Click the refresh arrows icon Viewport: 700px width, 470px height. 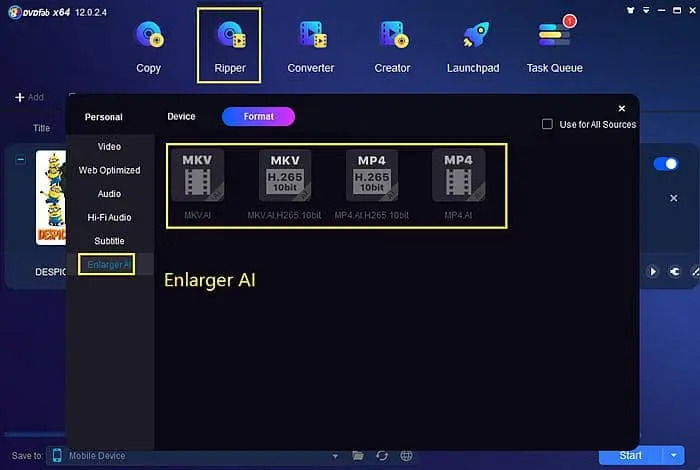pyautogui.click(x=382, y=456)
